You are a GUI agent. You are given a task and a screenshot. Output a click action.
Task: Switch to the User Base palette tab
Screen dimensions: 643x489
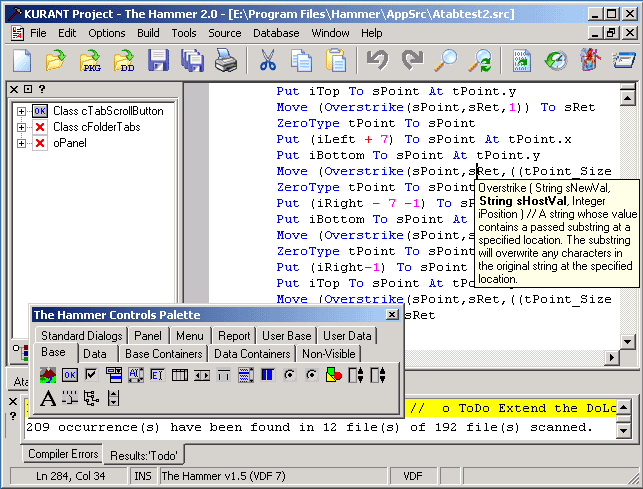[x=287, y=336]
